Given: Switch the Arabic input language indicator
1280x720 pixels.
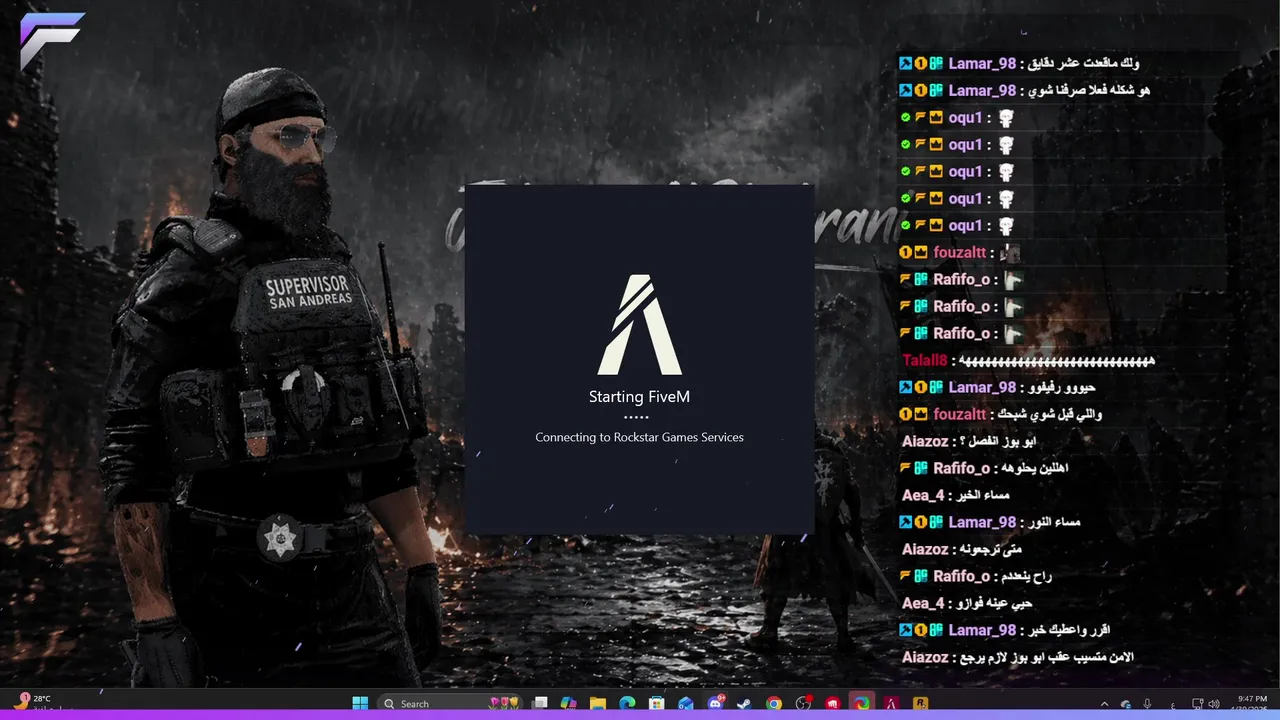Looking at the screenshot, I should coord(1173,705).
